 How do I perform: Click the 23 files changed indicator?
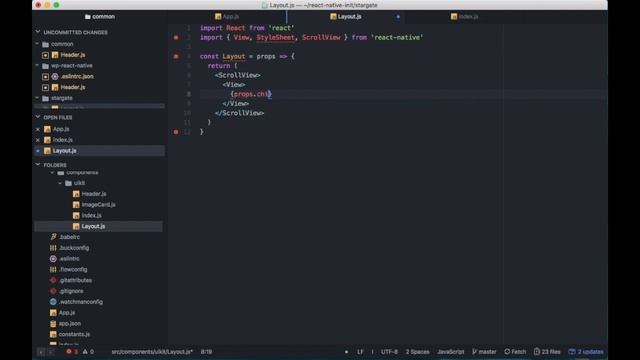pos(547,351)
